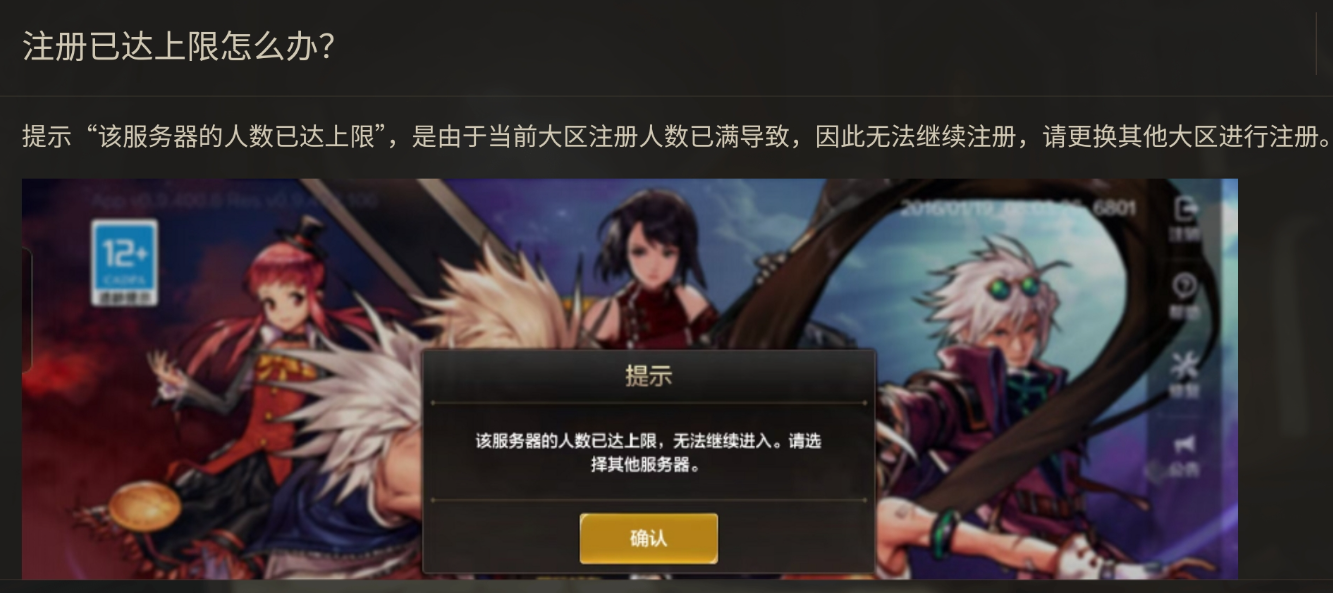Select the 修复 repair tools icon
This screenshot has width=1333, height=593.
(1185, 375)
